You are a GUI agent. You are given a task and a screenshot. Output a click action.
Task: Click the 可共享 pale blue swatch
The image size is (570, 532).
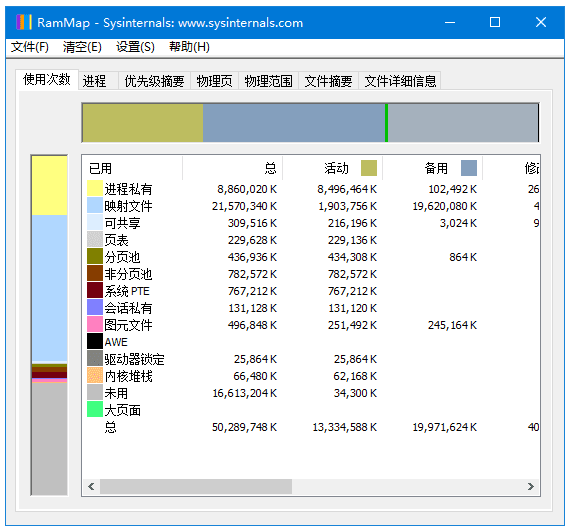[95, 223]
